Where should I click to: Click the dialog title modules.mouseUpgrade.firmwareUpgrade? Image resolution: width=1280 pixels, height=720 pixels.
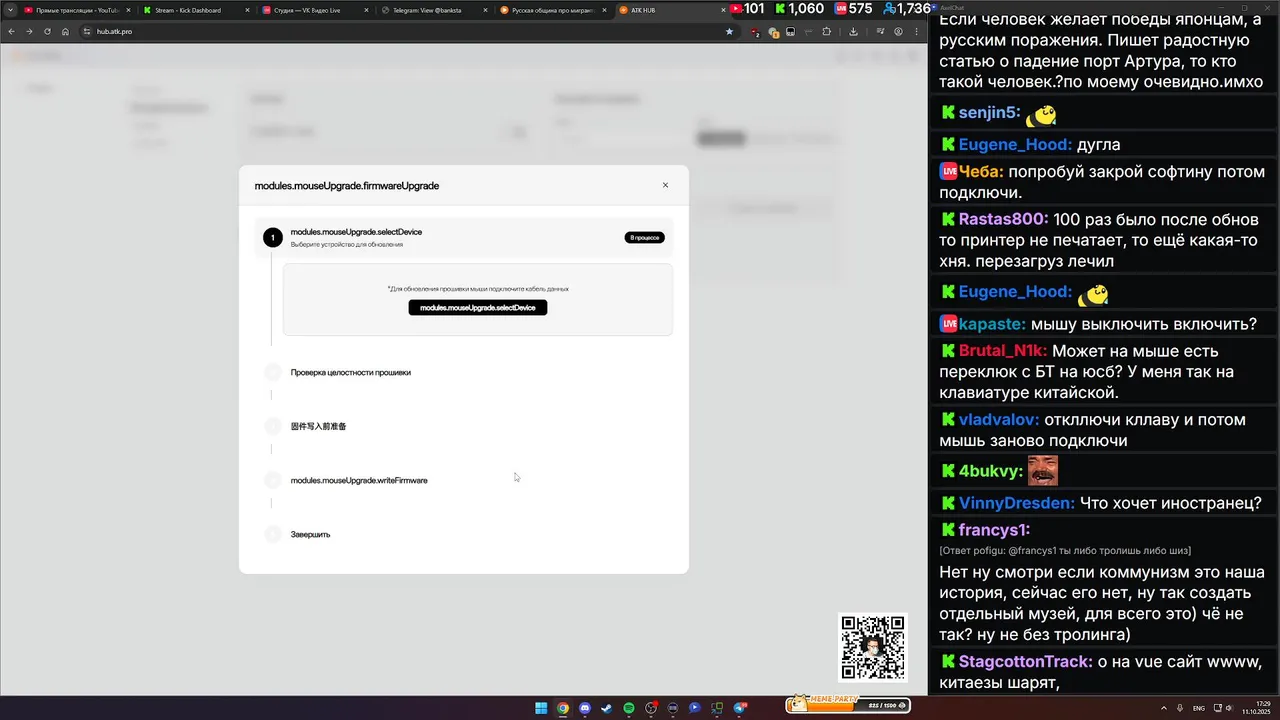pos(347,186)
